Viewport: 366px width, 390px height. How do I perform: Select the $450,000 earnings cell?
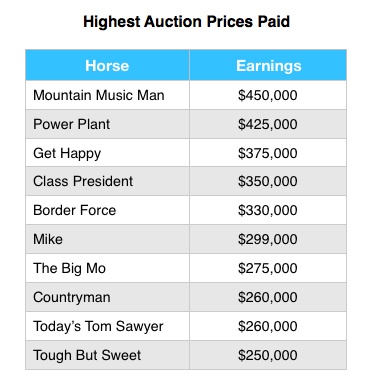point(268,95)
